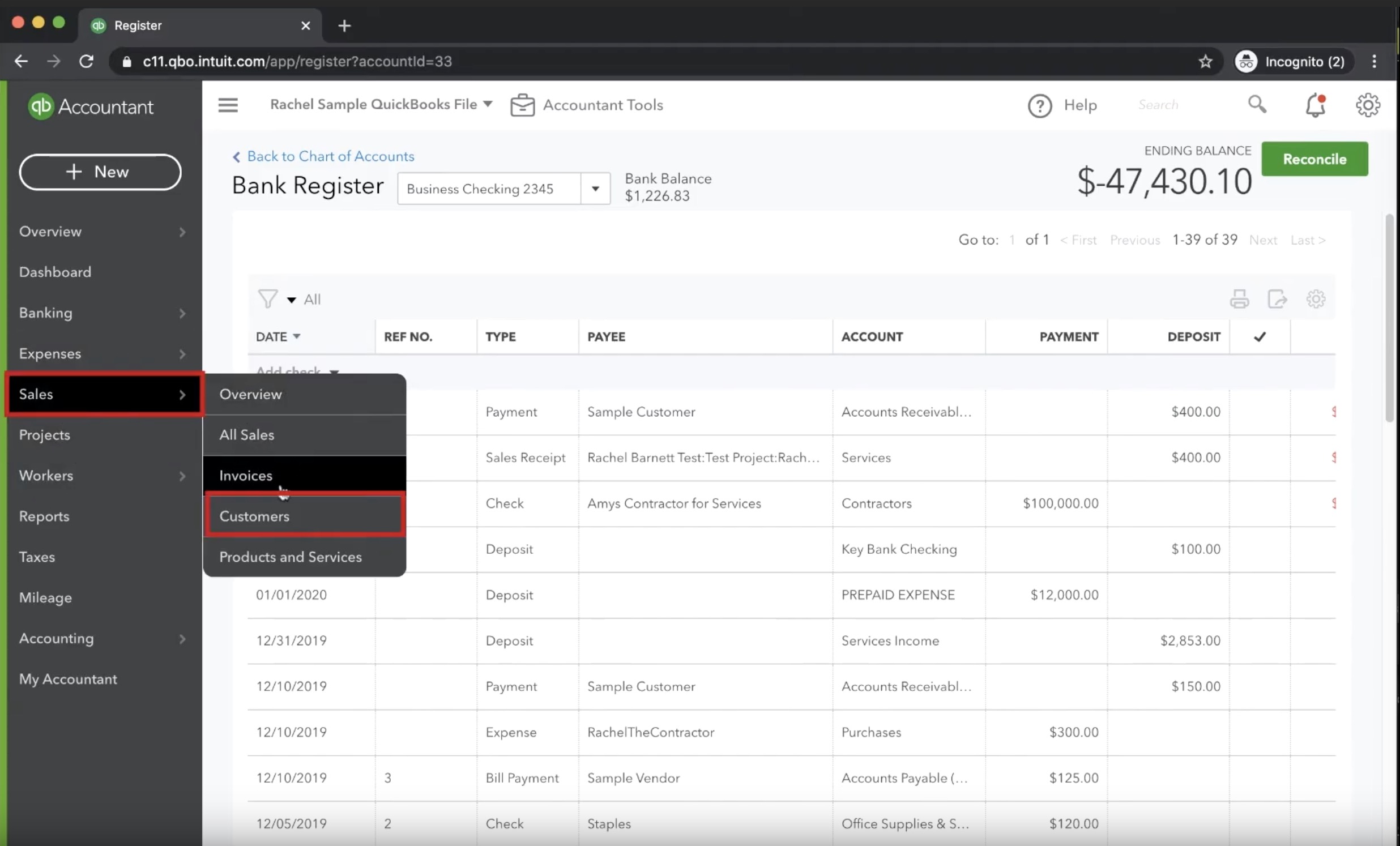Click the + New button
The image size is (1400, 846).
pos(100,172)
